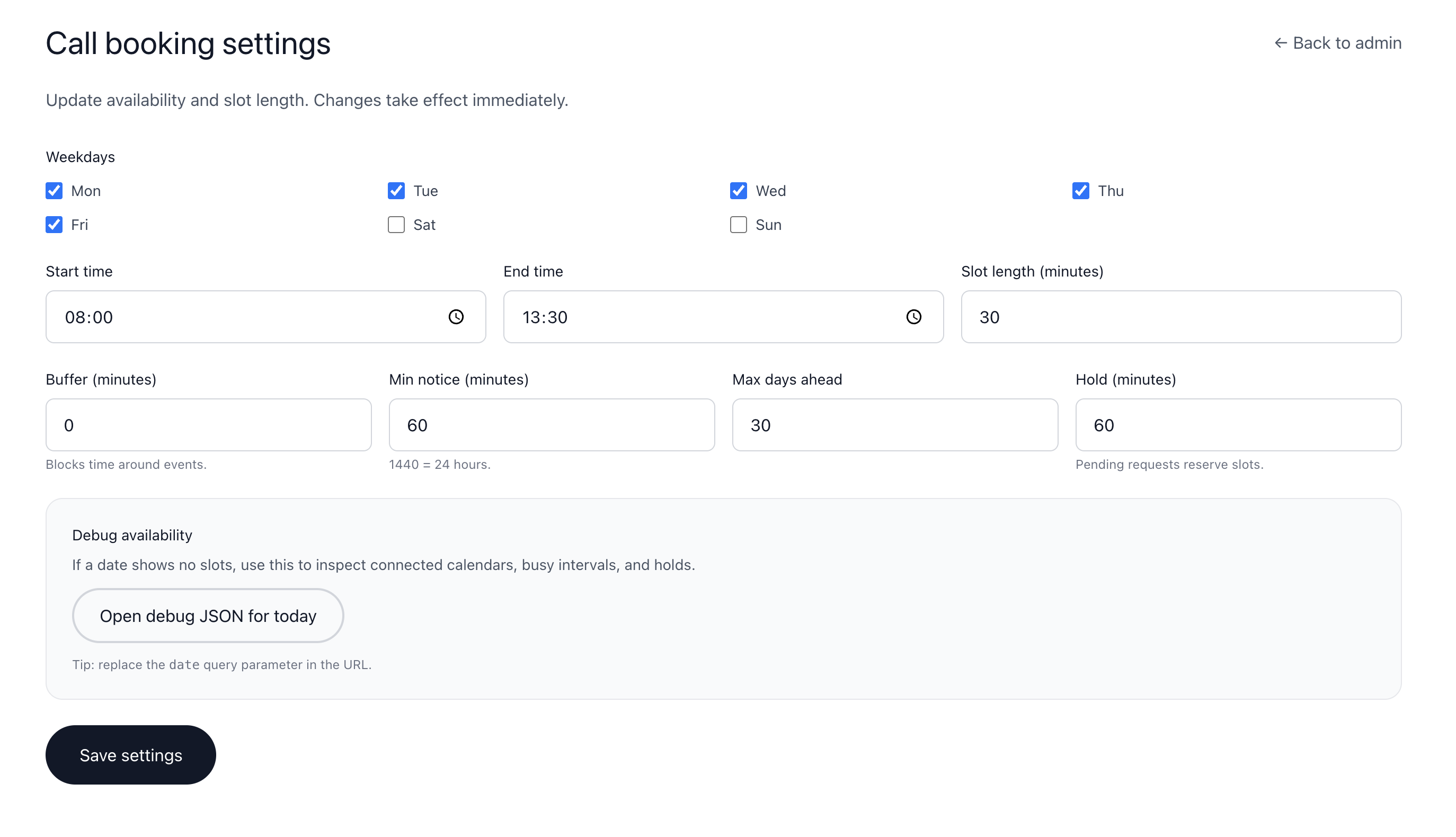1456x837 pixels.
Task: Click the Start time text field
Action: pos(230,317)
